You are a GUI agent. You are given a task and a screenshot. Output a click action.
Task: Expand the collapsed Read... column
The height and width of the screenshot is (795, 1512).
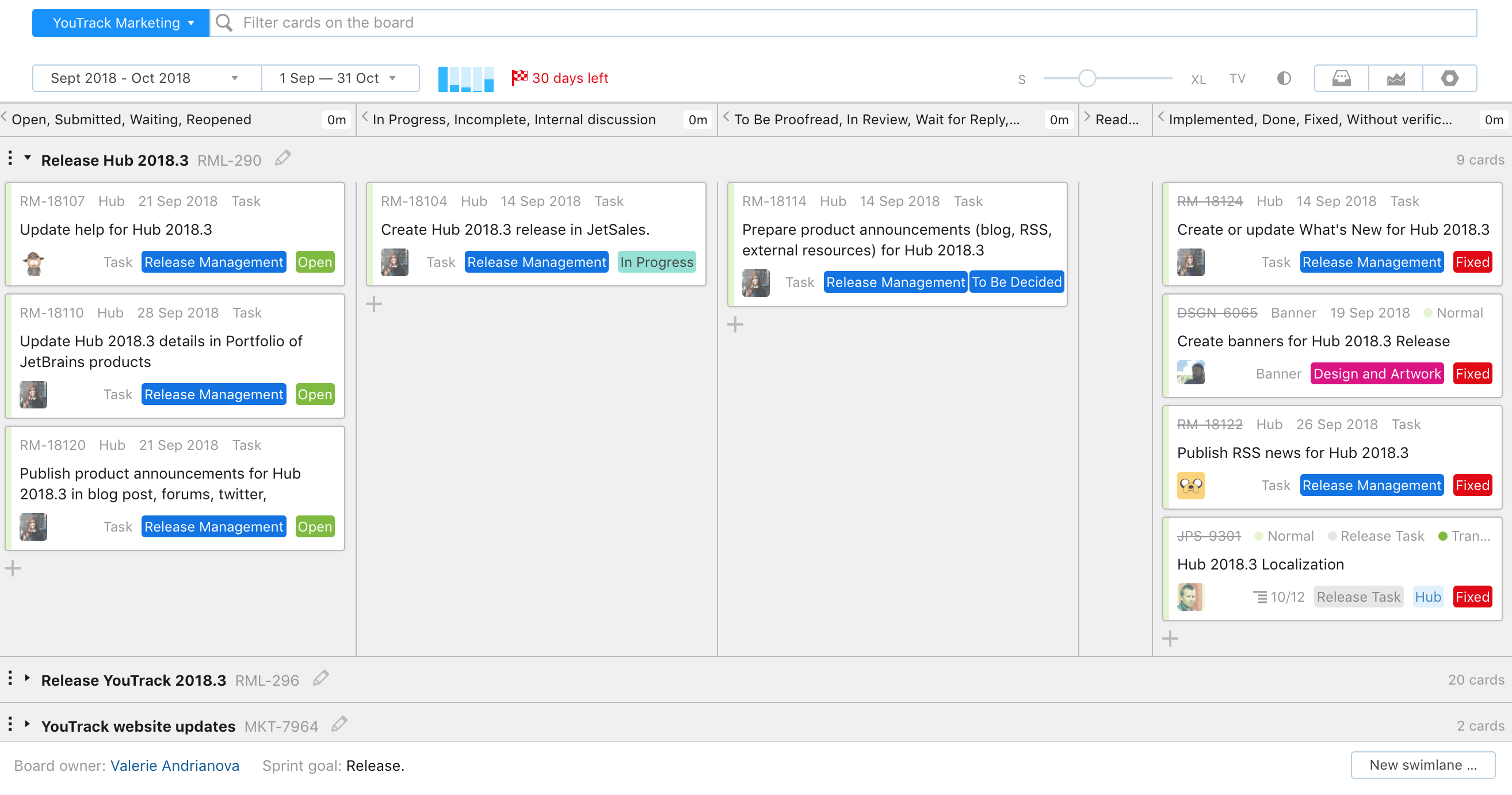coord(1086,117)
